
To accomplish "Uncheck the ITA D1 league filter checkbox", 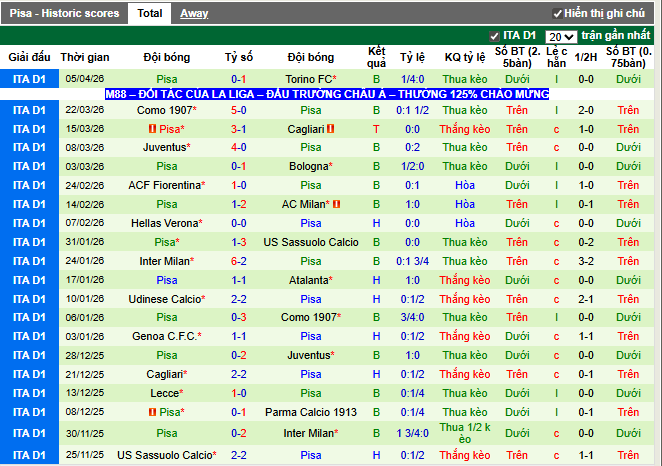I will [x=494, y=36].
